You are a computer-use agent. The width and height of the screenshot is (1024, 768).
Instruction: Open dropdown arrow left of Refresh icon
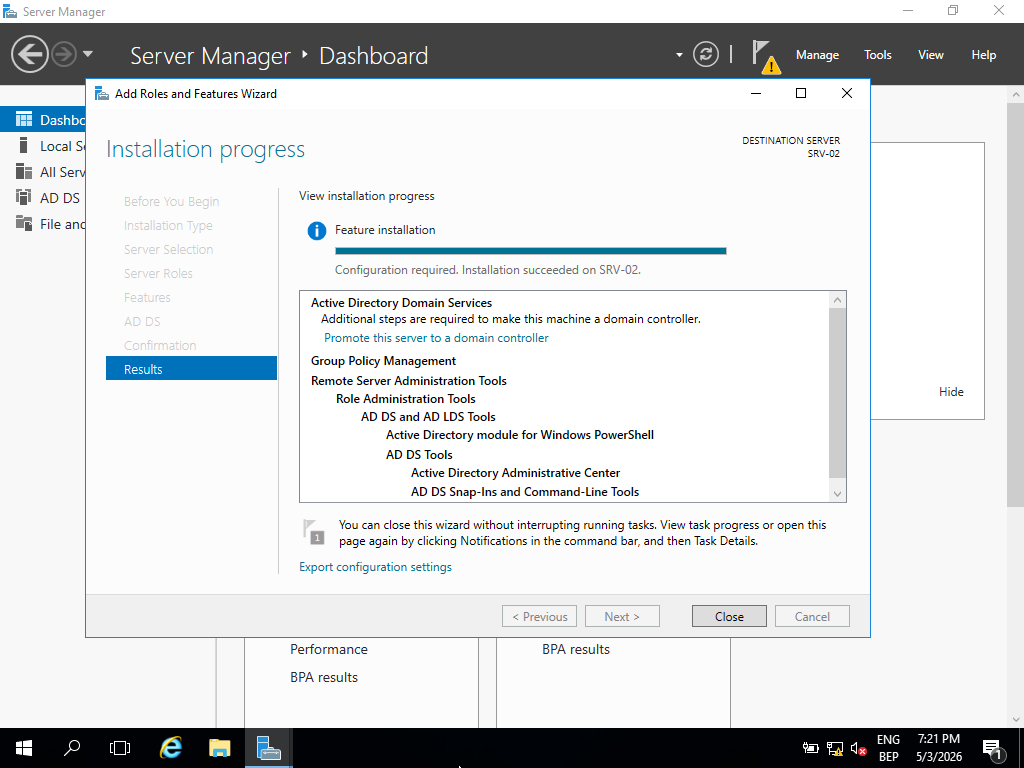(679, 55)
